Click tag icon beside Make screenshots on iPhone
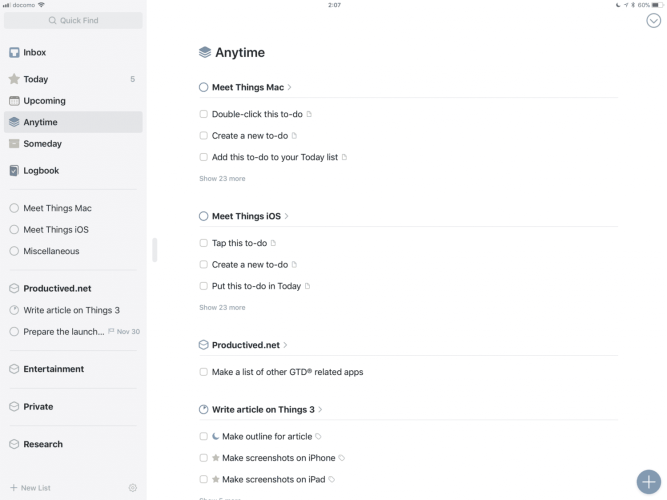 coord(342,458)
